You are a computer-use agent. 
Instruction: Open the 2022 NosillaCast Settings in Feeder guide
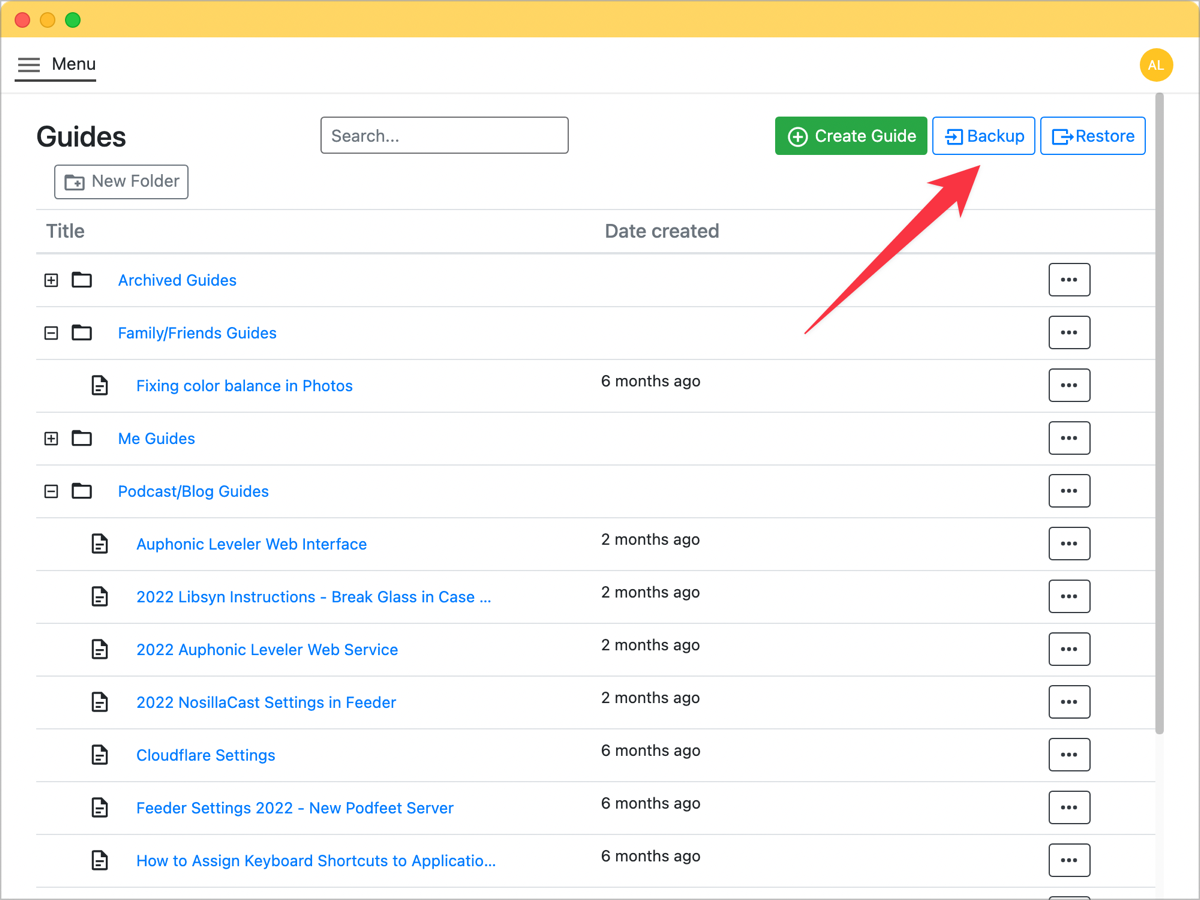266,702
